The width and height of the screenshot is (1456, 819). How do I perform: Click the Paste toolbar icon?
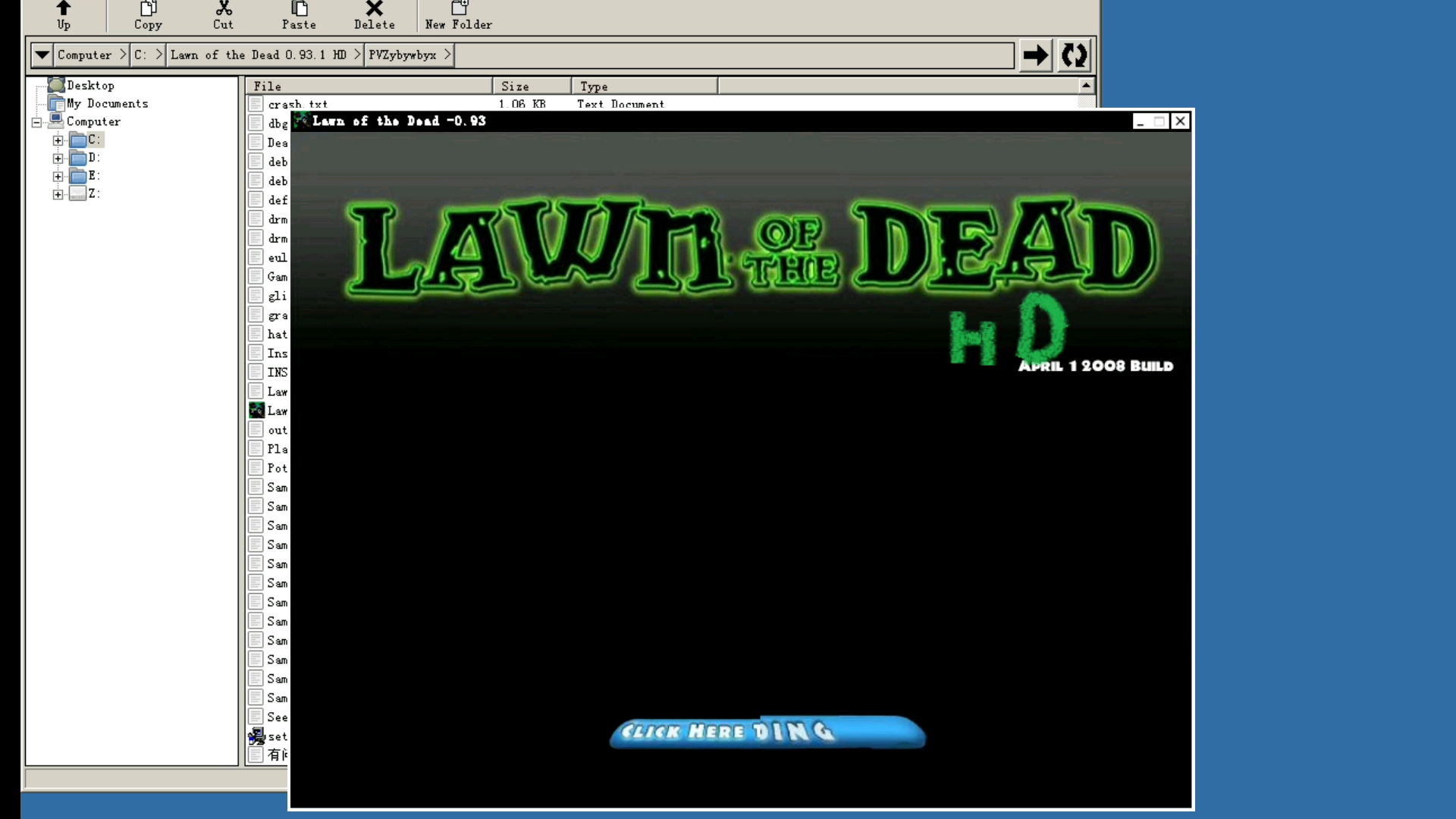pos(298,14)
